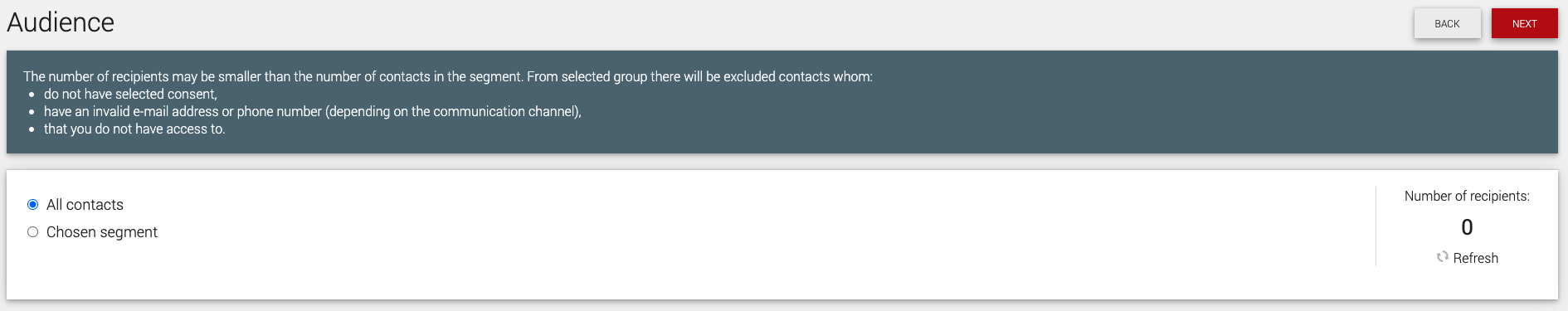The image size is (1568, 311).
Task: Click the bullet dot before 'that you do not'
Action: [x=32, y=129]
